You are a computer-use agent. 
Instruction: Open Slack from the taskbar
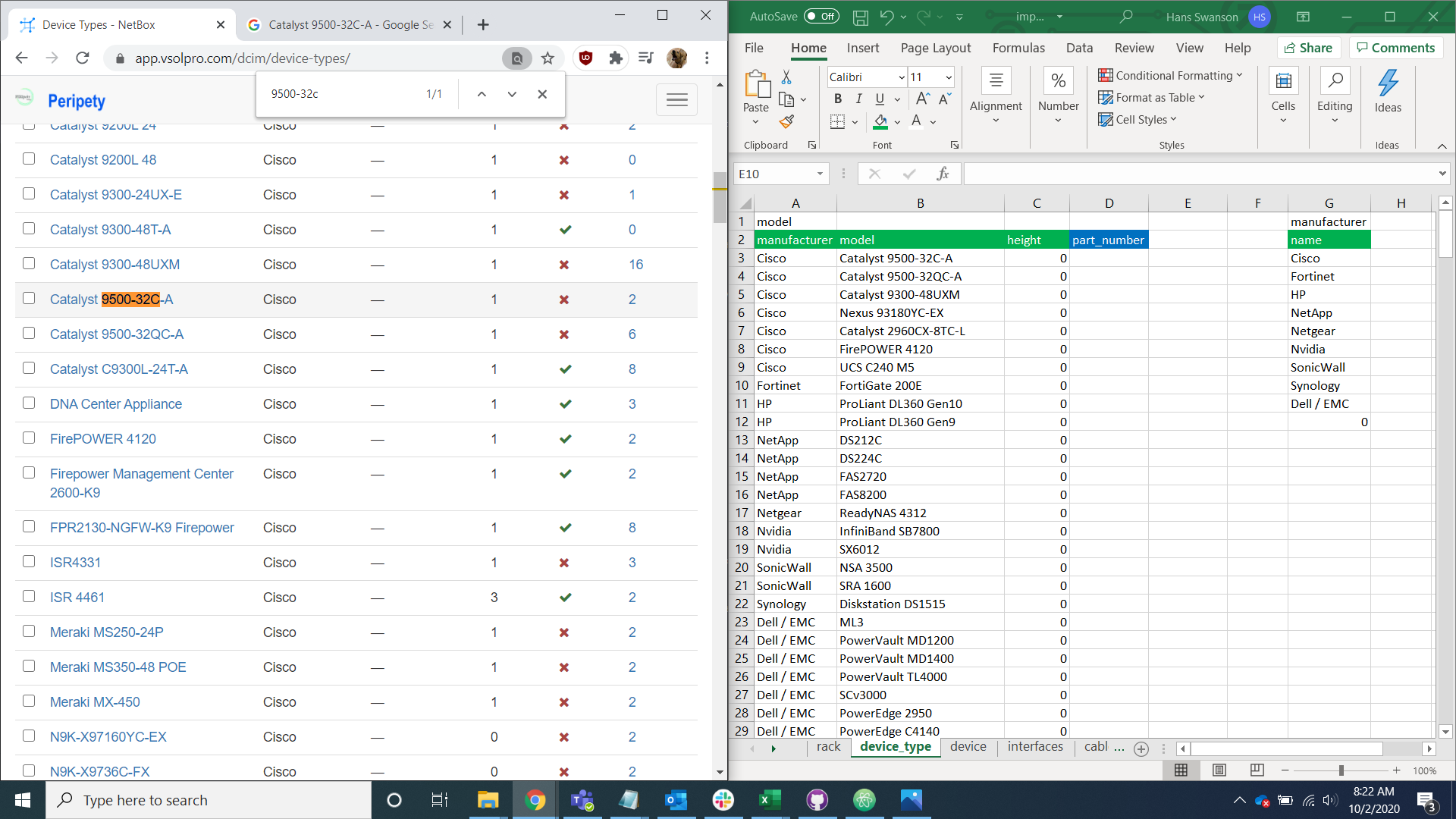point(723,800)
